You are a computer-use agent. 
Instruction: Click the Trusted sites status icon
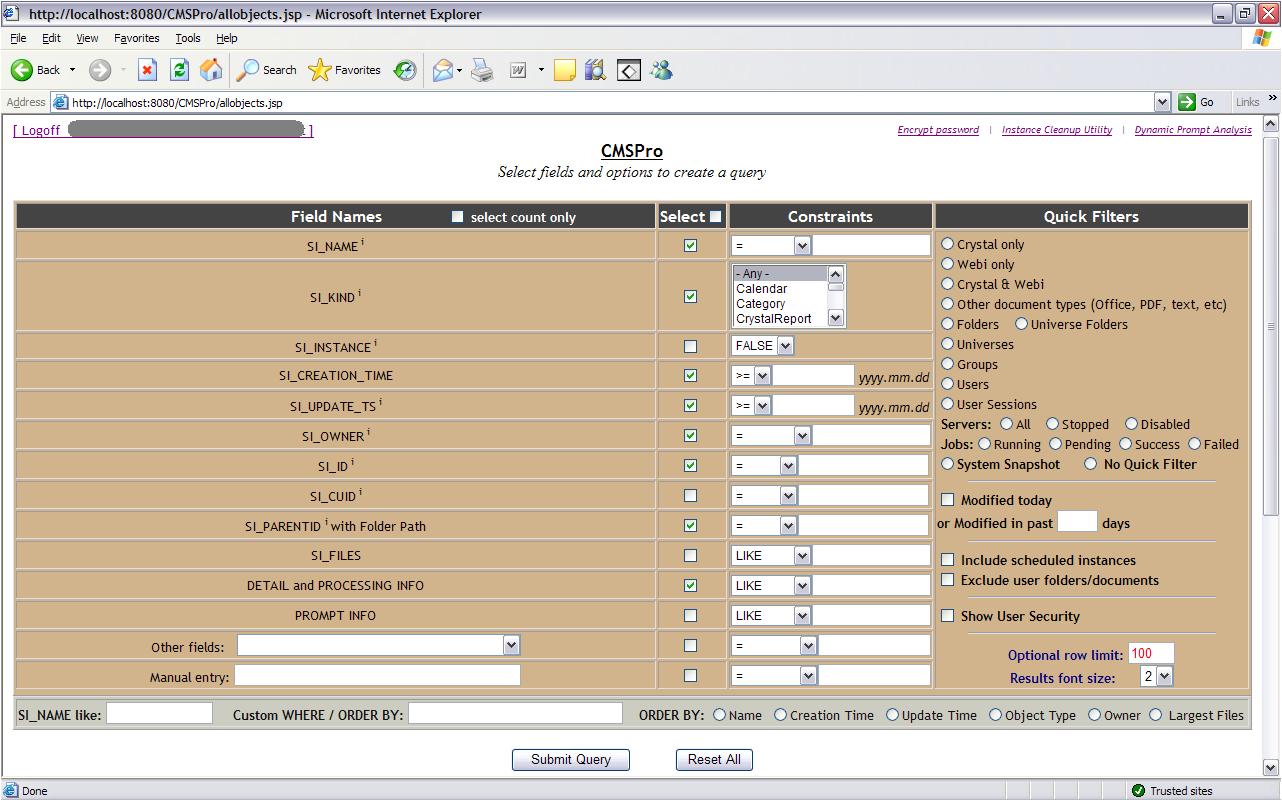[1138, 791]
